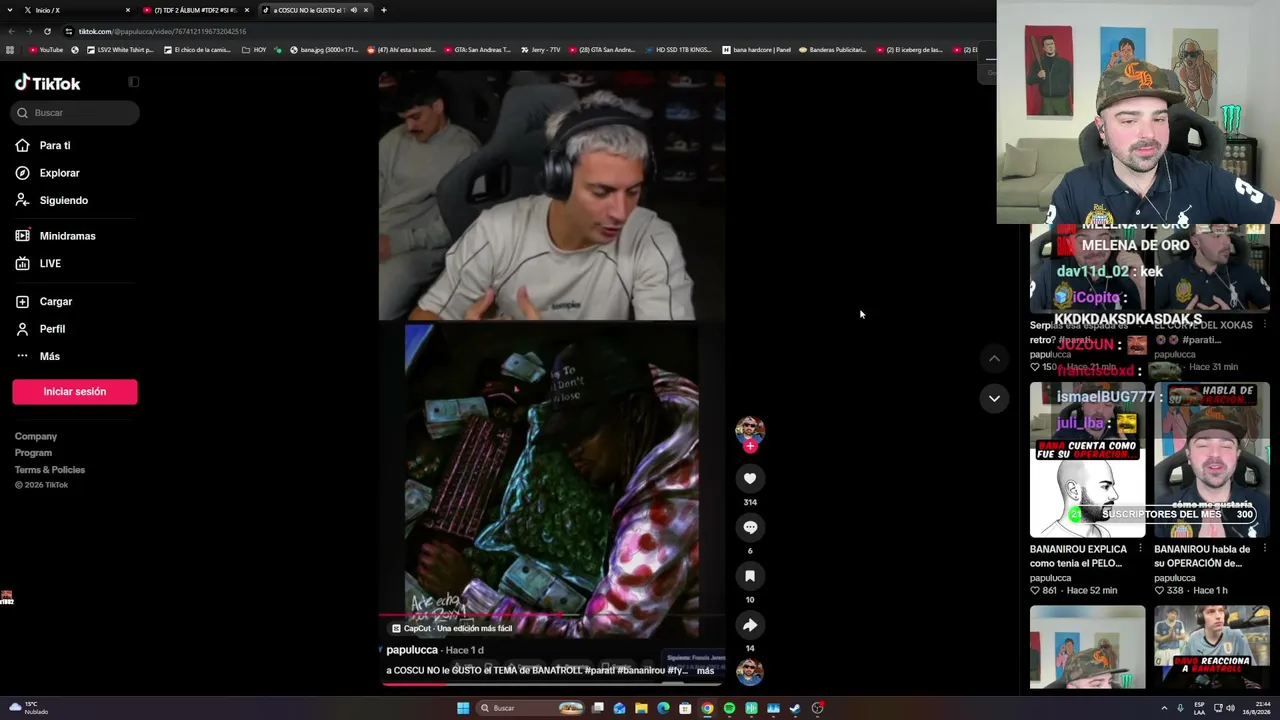Save video with the bookmark icon
Screen dimensions: 1280x720
point(750,576)
